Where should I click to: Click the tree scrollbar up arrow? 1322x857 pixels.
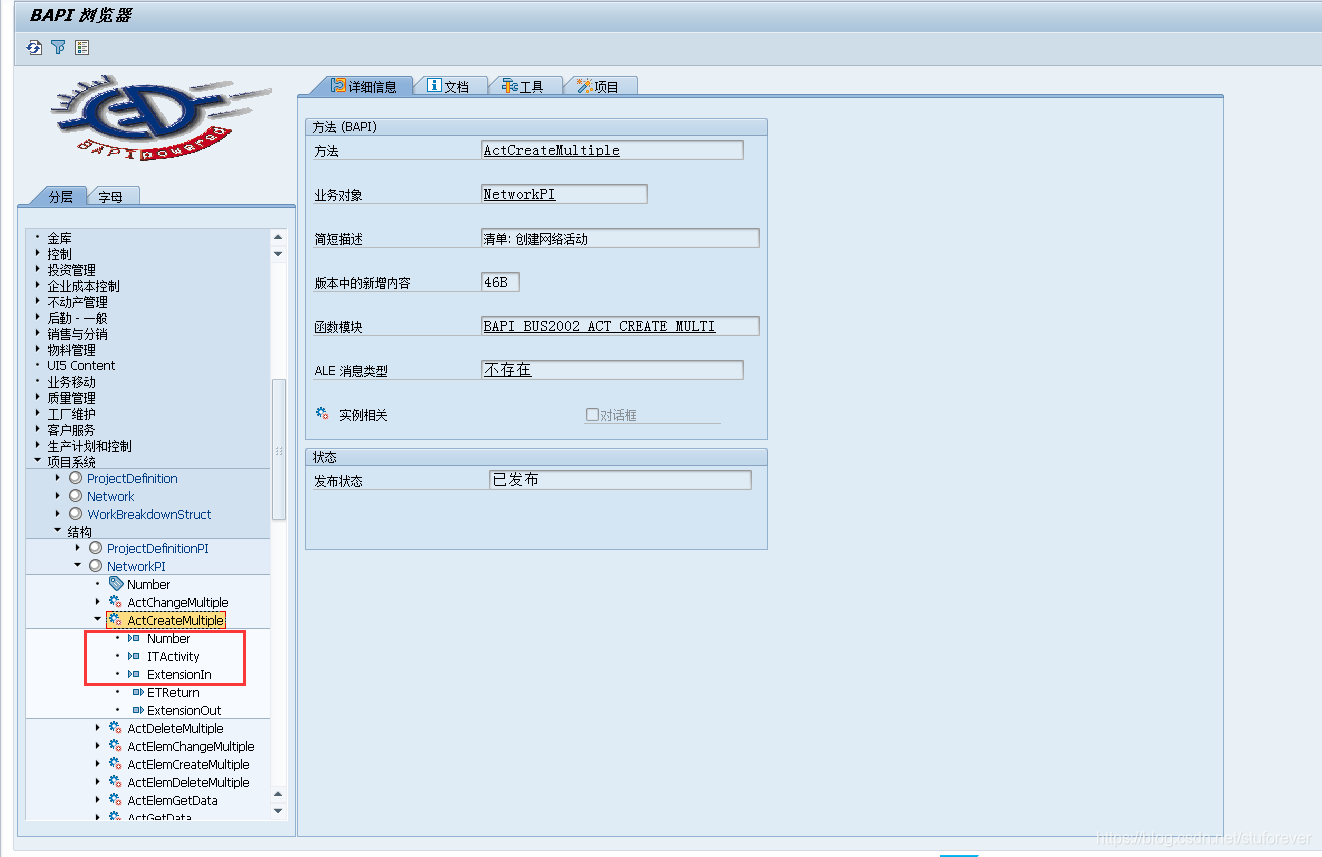pyautogui.click(x=278, y=238)
